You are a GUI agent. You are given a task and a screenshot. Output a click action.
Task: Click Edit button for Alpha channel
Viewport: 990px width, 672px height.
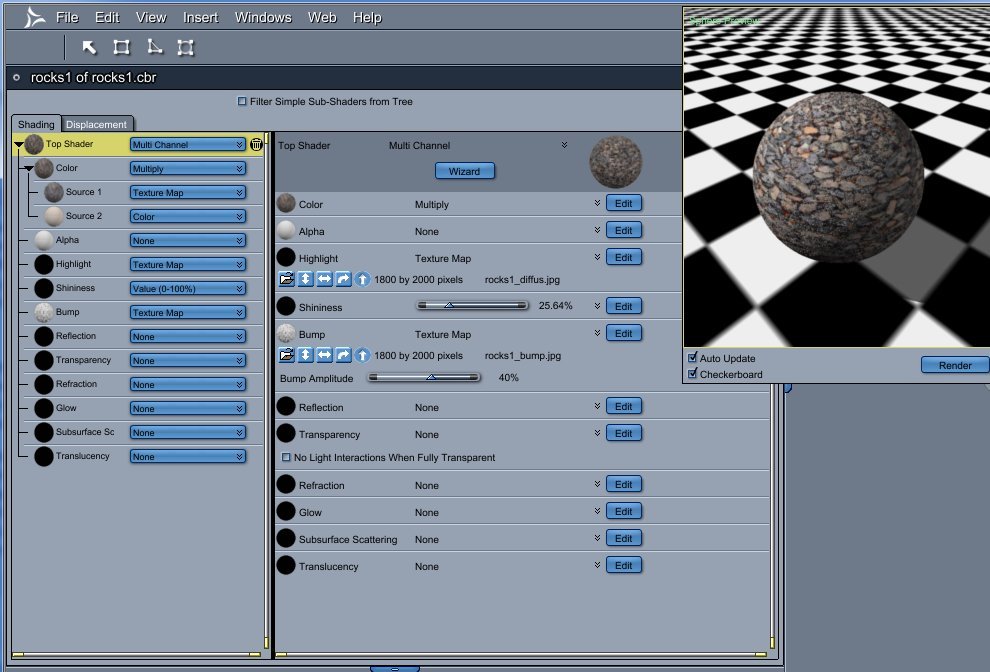[624, 231]
